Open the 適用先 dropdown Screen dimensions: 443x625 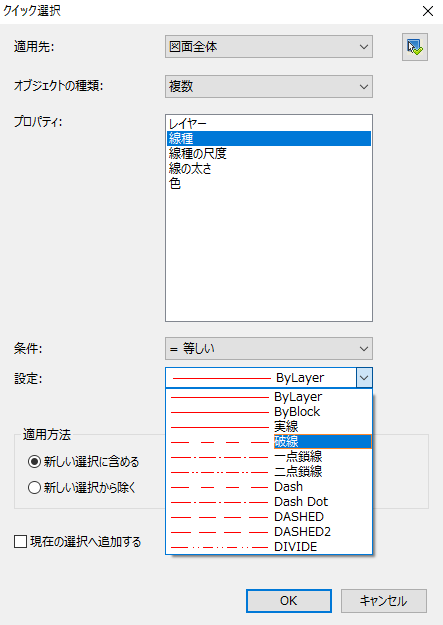pos(269,47)
